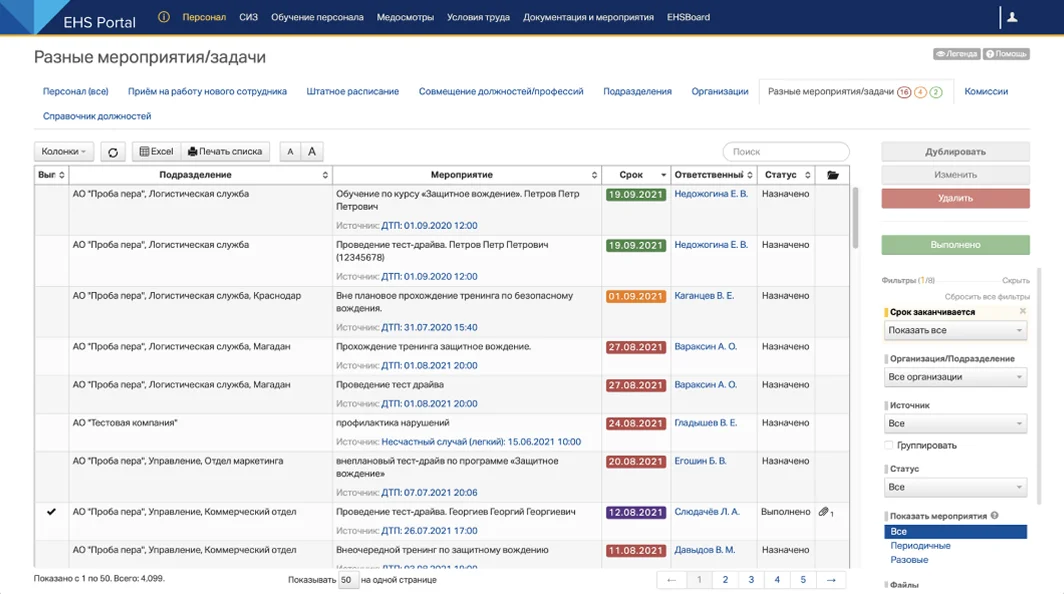Viewport: 1064px width, 594px height.
Task: Click the Поиск search field
Action: pyautogui.click(x=786, y=151)
